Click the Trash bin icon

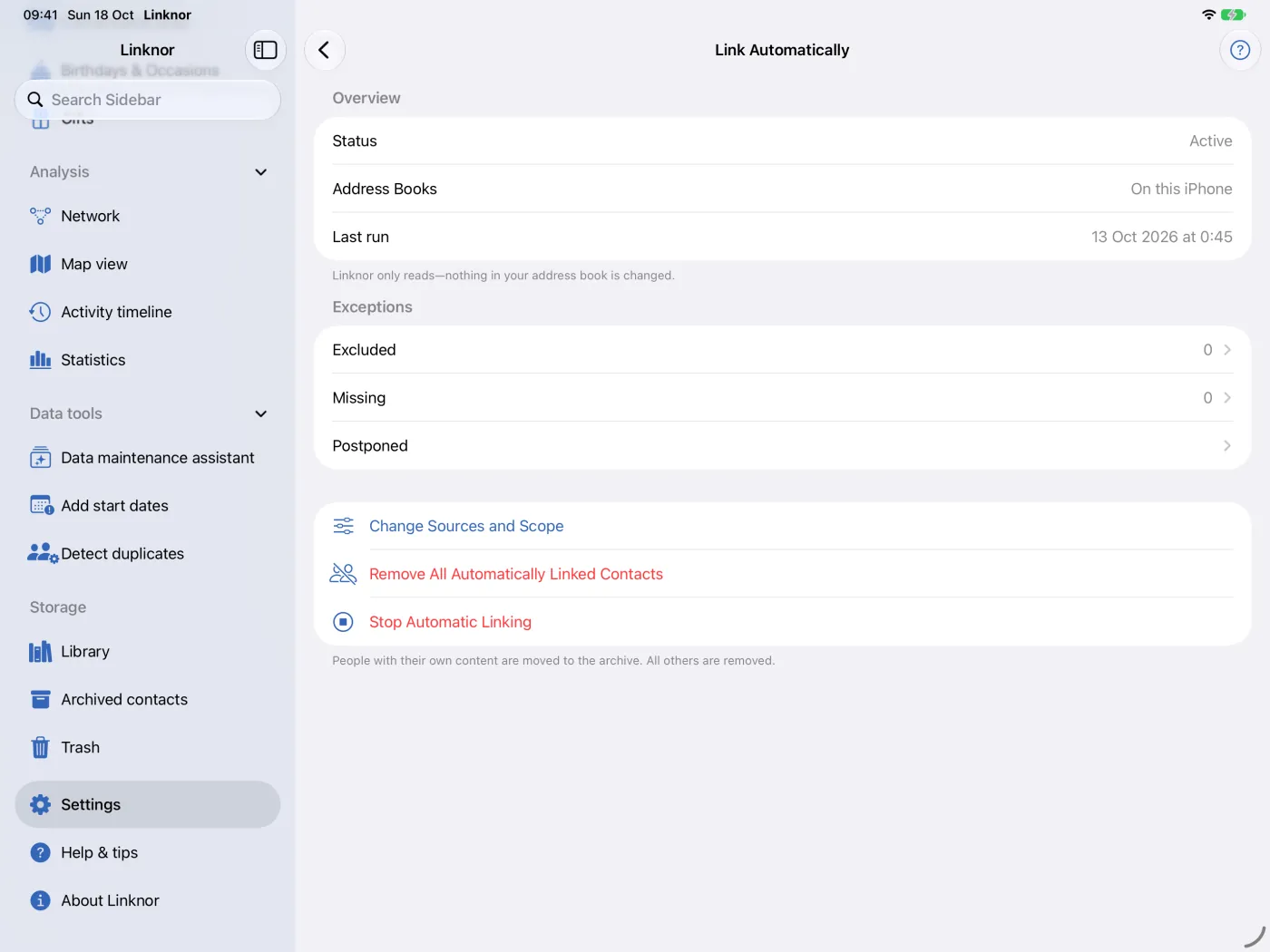tap(40, 748)
